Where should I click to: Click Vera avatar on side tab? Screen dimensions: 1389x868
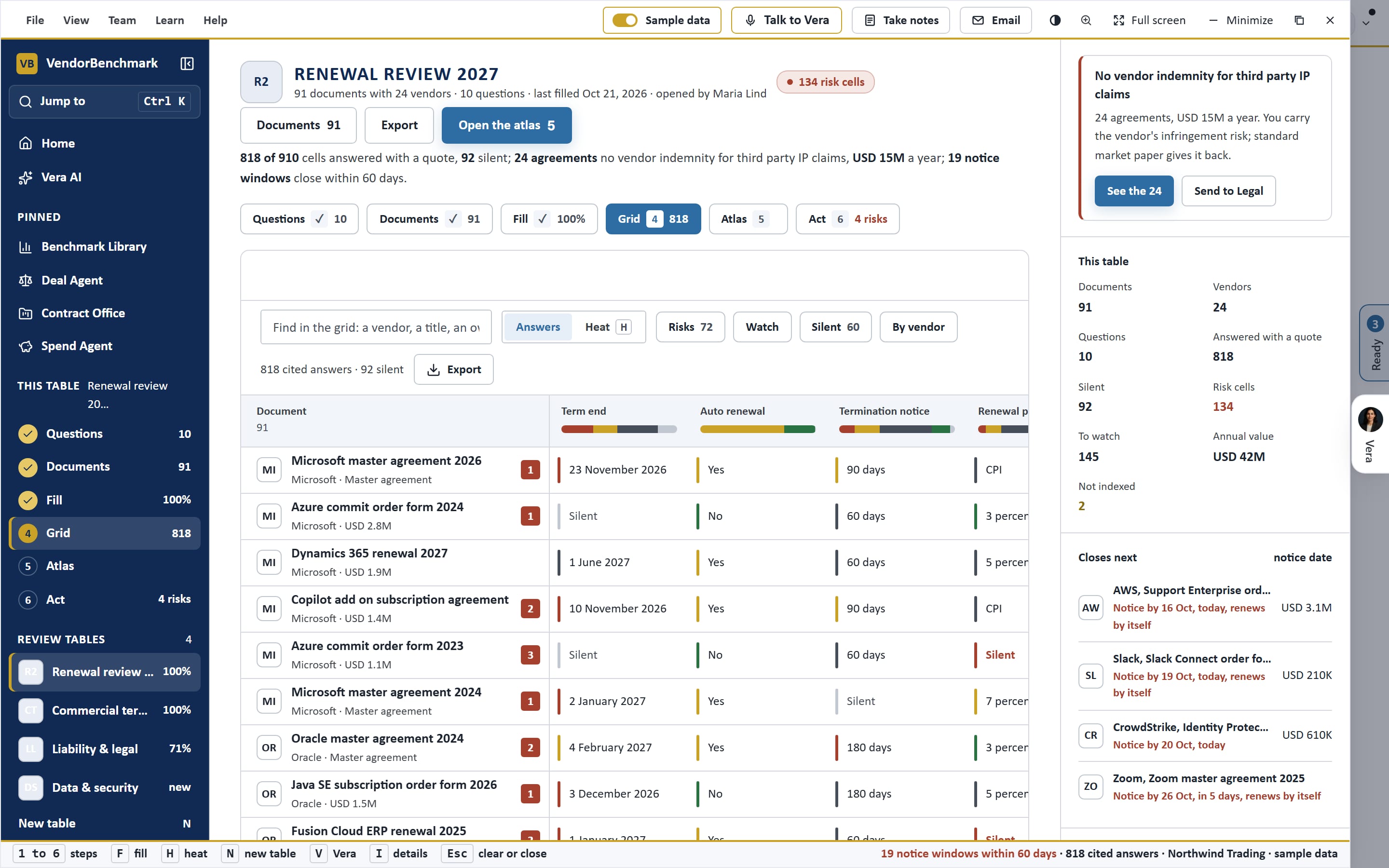[x=1370, y=419]
